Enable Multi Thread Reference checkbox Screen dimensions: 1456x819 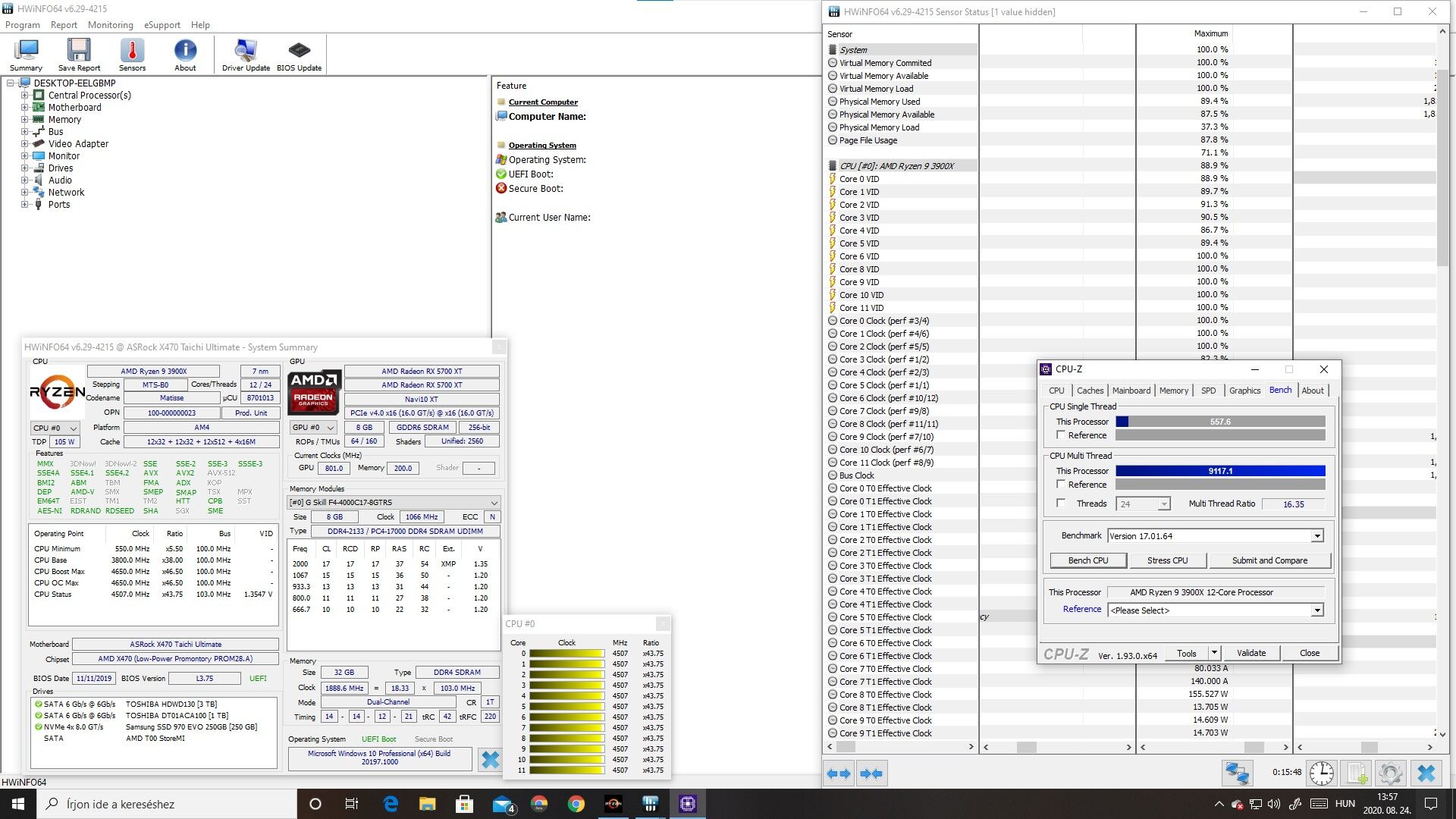(x=1061, y=485)
